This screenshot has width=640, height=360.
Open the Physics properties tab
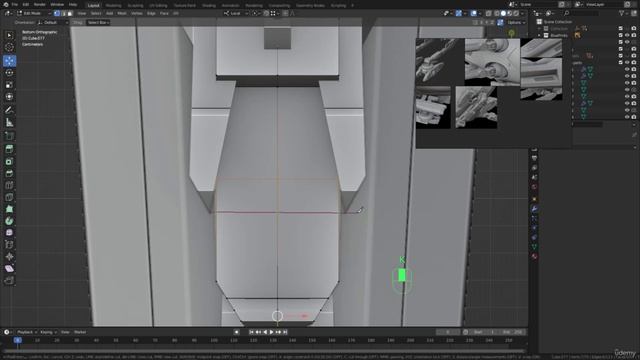(534, 228)
